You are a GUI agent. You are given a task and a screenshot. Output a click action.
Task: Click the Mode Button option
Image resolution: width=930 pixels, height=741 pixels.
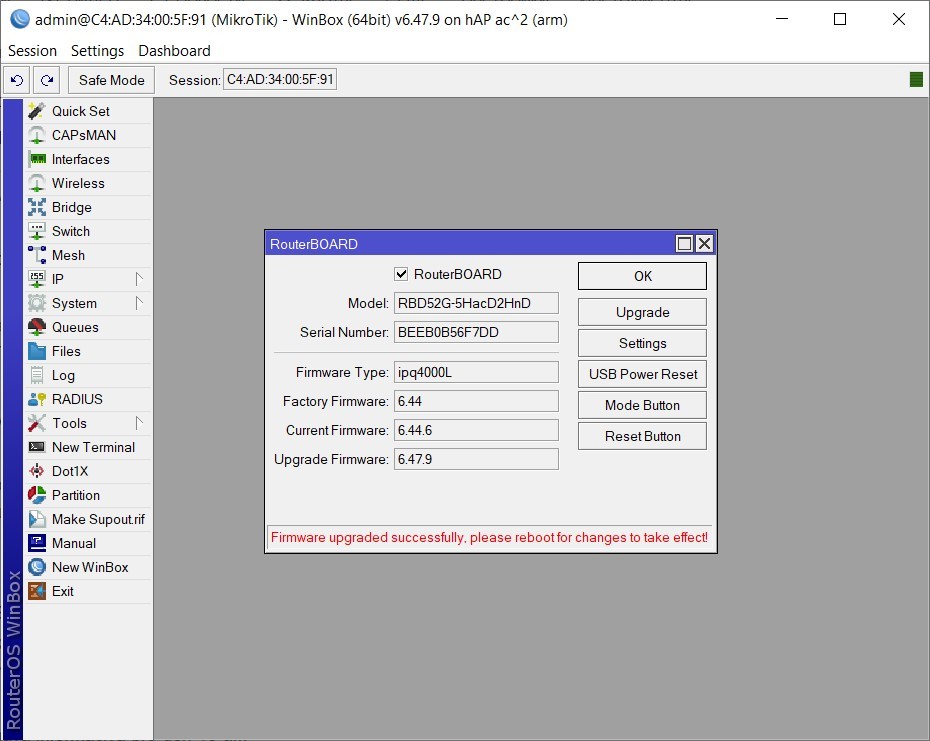coord(642,405)
